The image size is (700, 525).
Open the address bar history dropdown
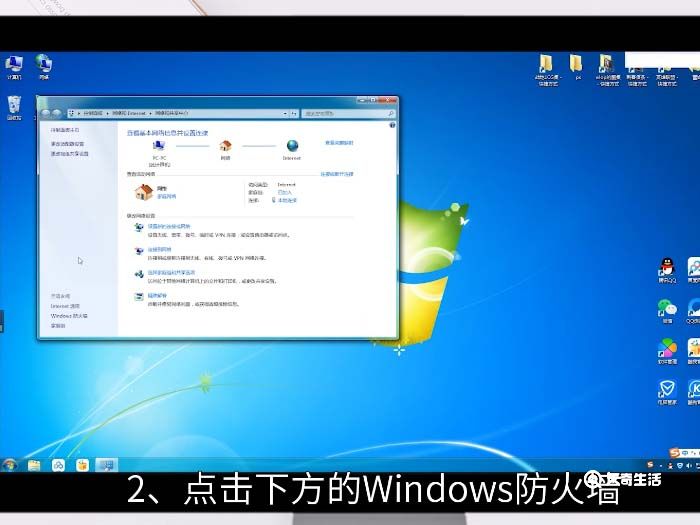285,114
